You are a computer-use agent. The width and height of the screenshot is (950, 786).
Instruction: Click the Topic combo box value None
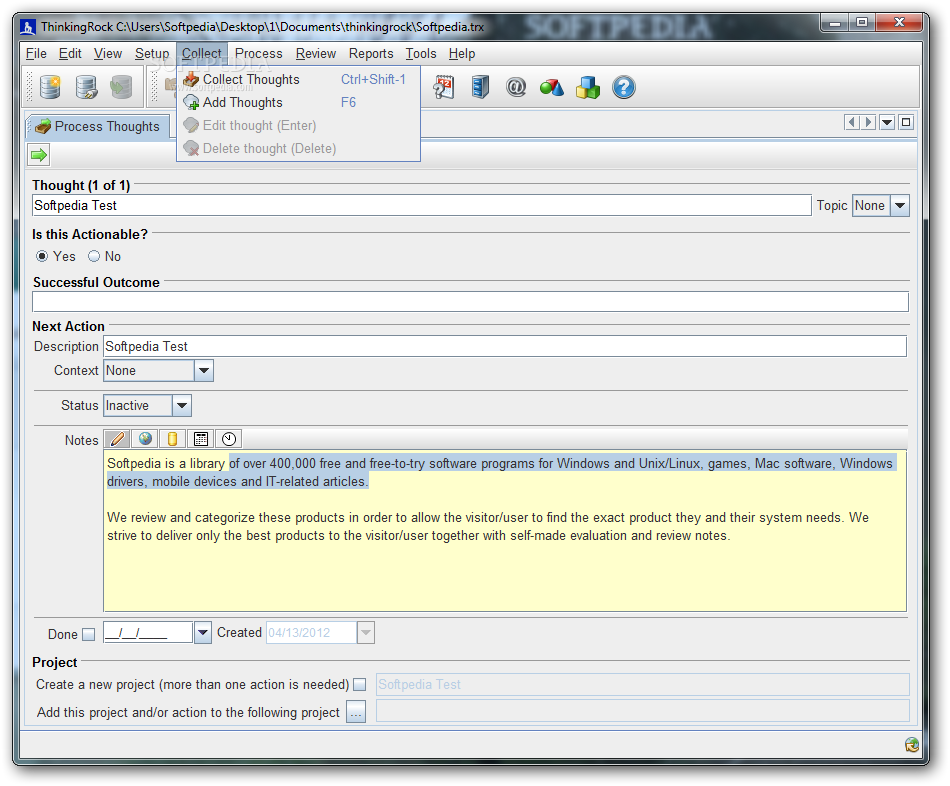pos(871,205)
